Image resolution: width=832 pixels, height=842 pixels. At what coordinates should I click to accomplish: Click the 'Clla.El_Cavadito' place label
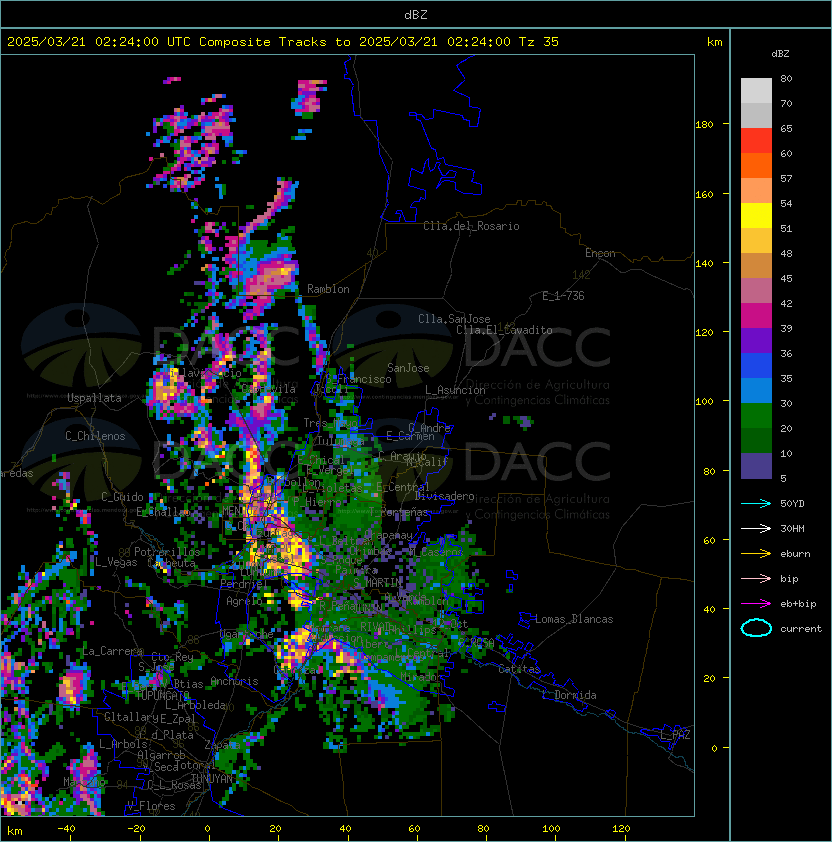[x=504, y=330]
